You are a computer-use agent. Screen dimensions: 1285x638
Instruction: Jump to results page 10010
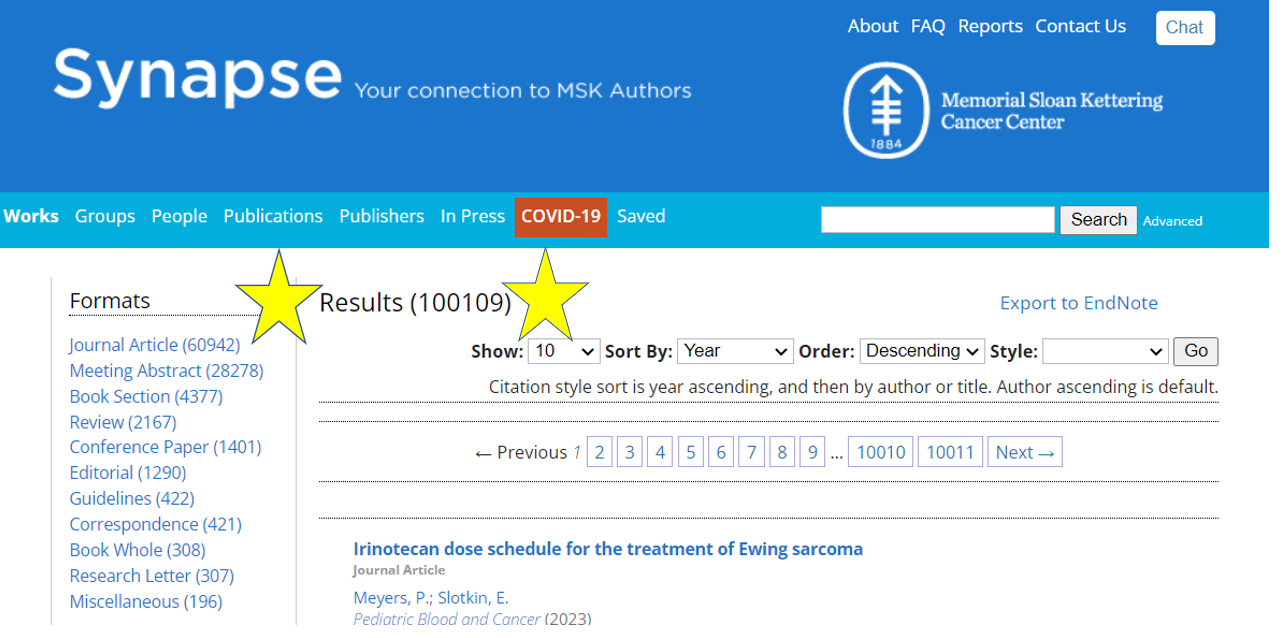[x=881, y=452]
